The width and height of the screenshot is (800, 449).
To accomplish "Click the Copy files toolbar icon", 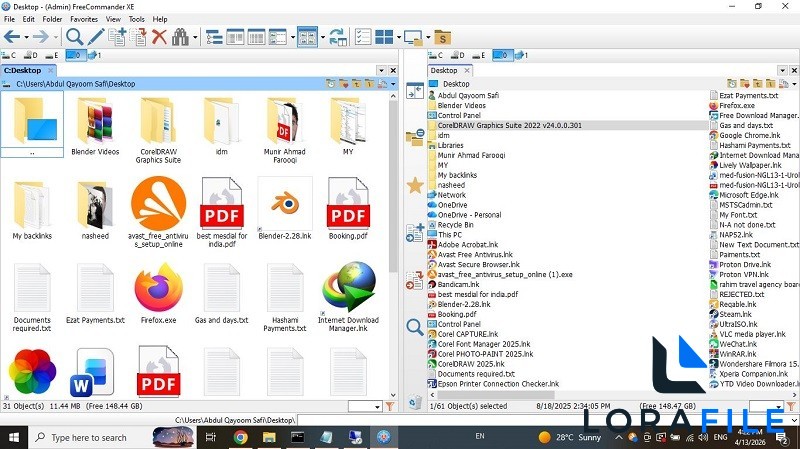I will (x=117, y=37).
